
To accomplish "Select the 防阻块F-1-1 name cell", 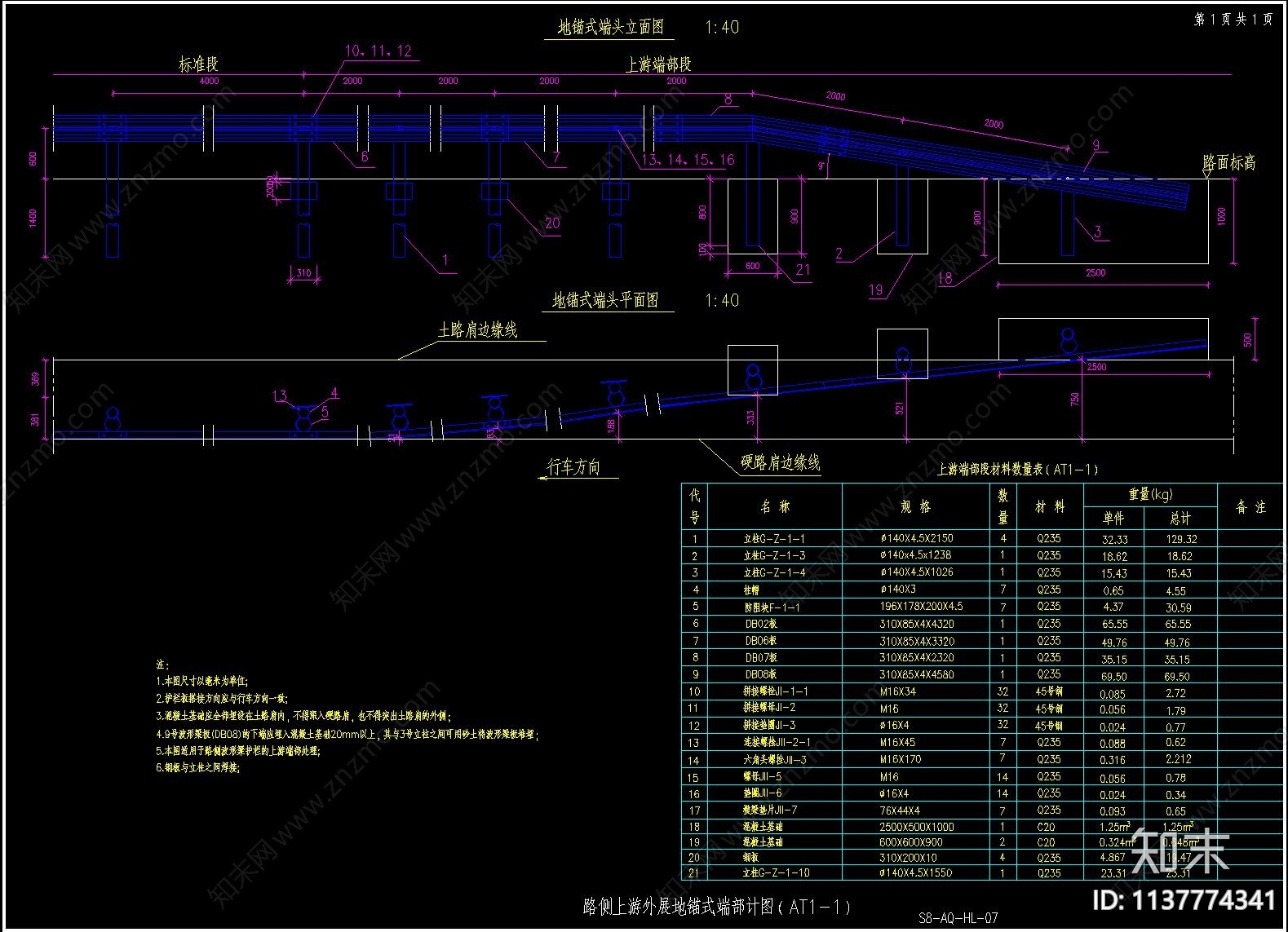I will 772,607.
